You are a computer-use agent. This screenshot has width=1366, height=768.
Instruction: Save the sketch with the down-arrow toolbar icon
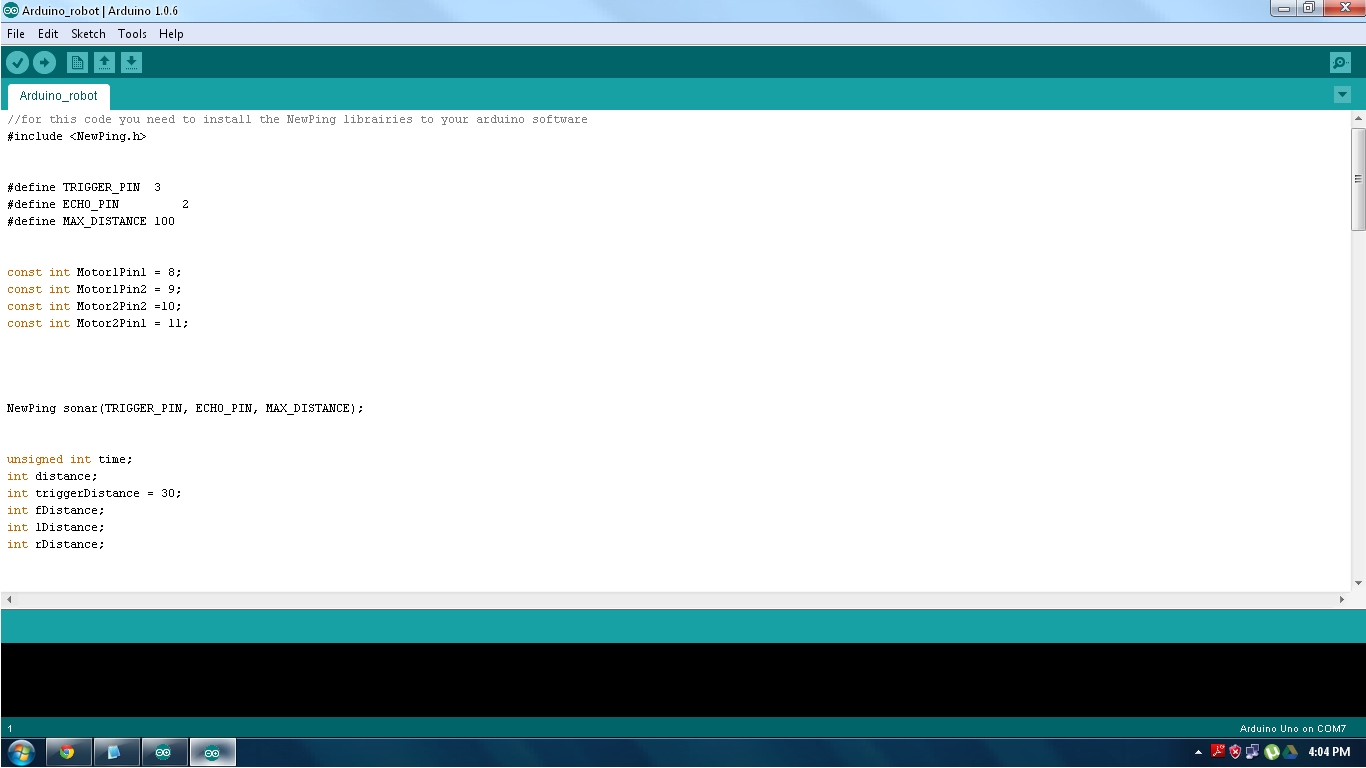[131, 63]
